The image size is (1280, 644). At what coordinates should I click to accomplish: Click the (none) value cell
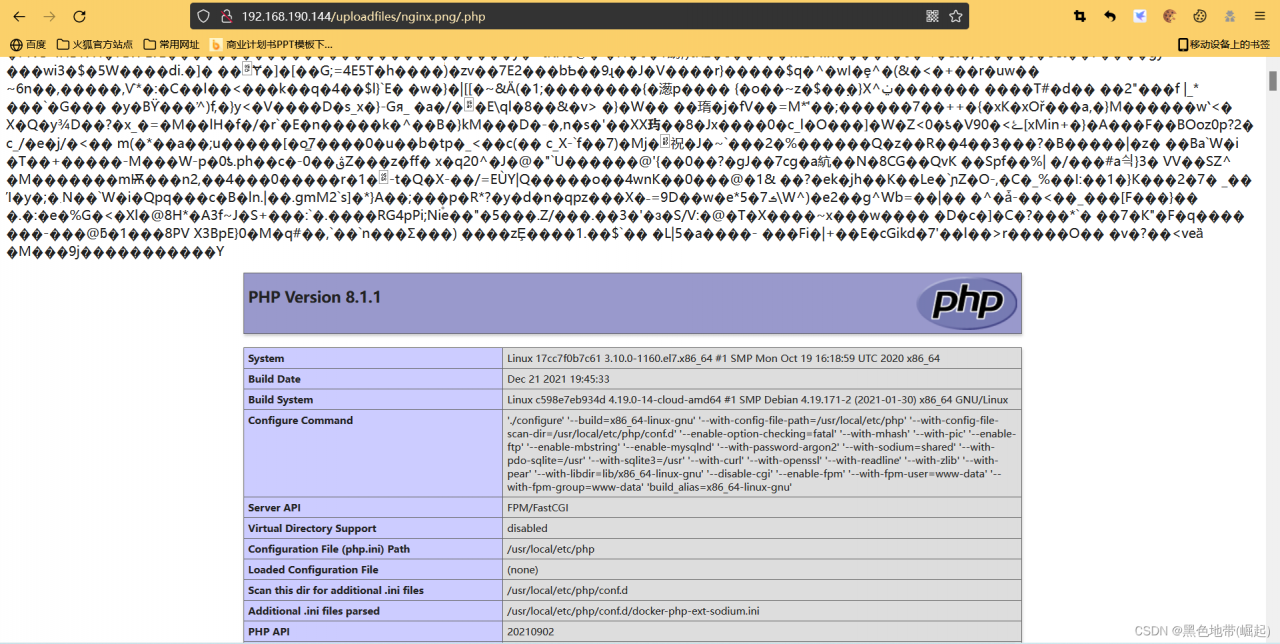[762, 570]
